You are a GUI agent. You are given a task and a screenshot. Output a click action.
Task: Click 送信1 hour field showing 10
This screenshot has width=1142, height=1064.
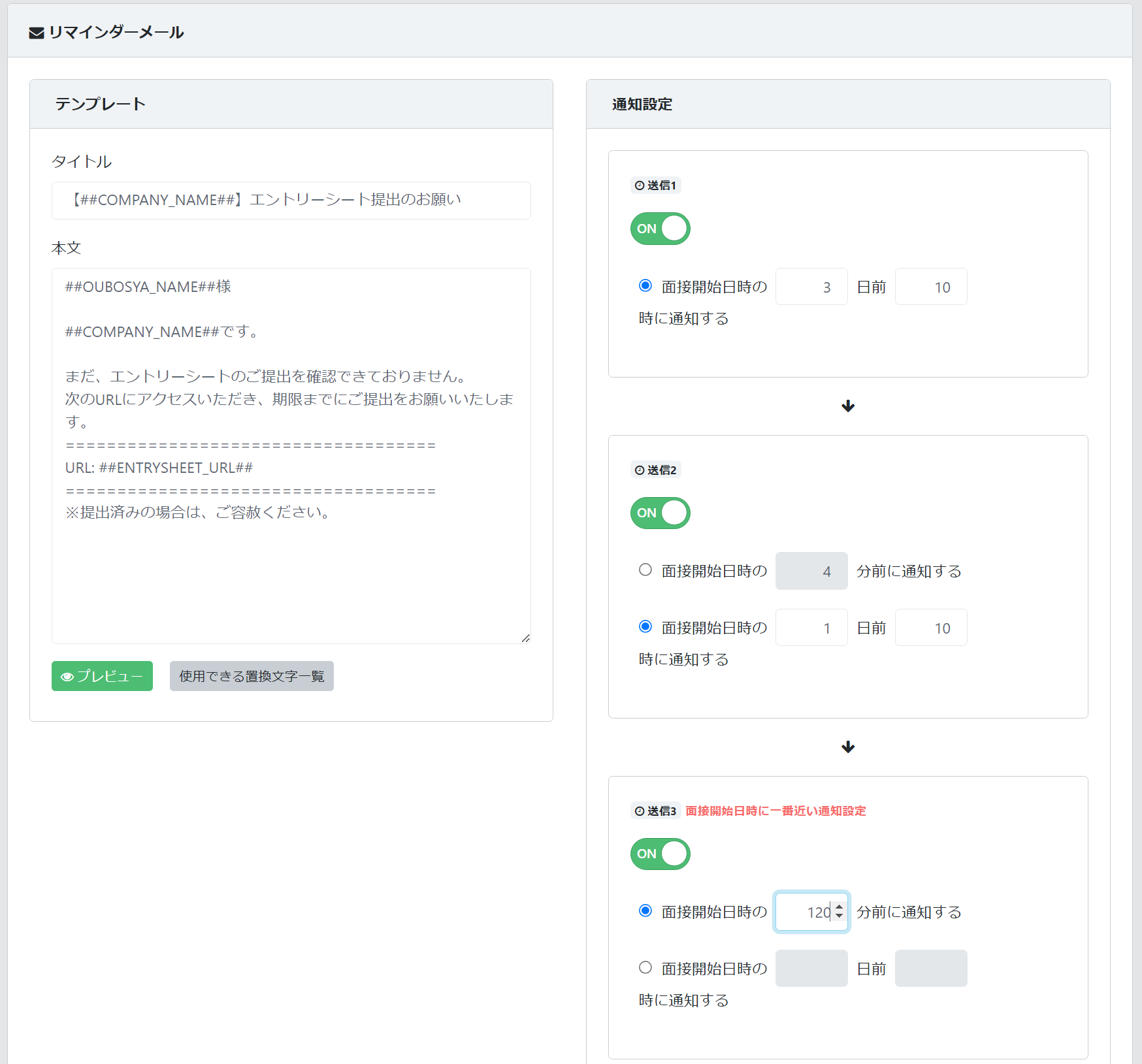[x=931, y=287]
